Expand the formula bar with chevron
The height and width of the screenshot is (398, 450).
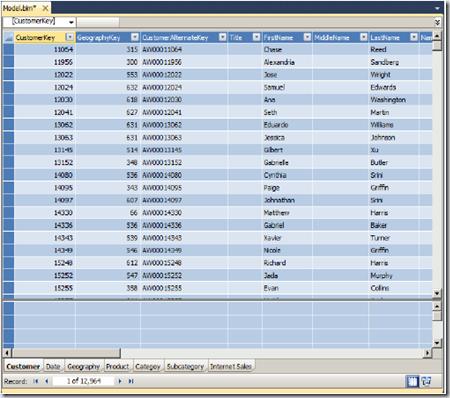click(437, 22)
